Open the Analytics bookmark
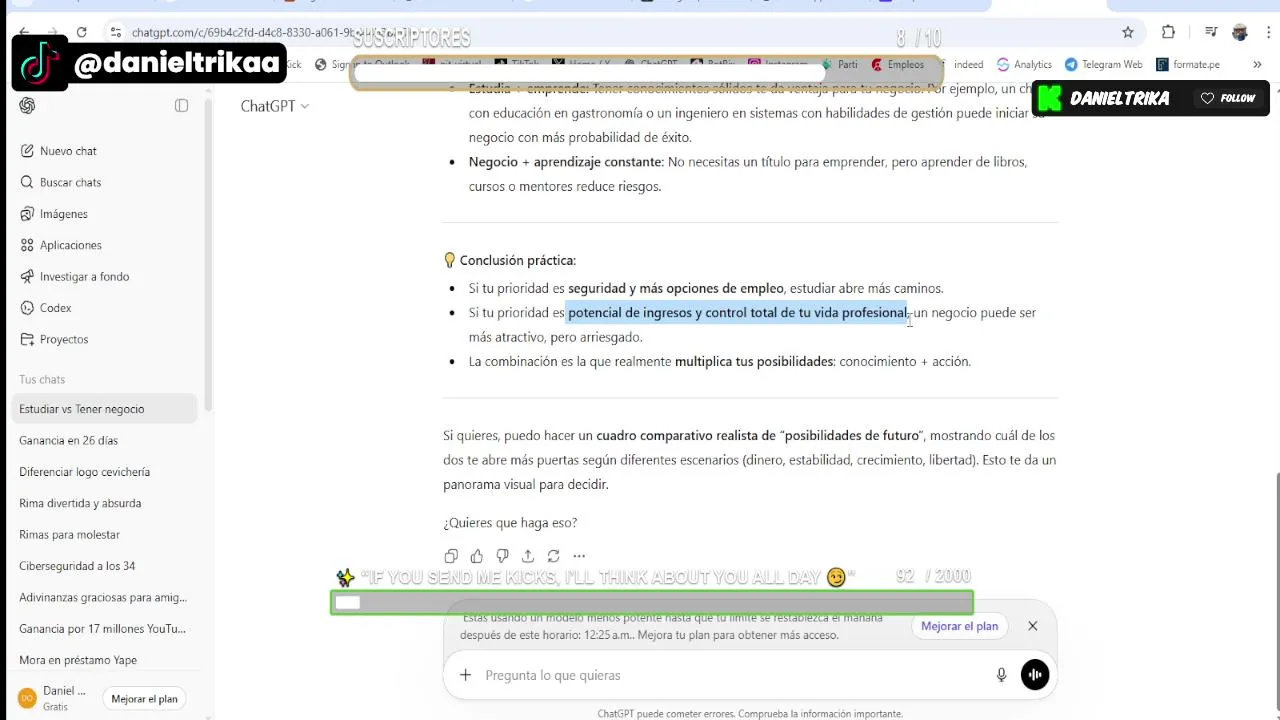The width and height of the screenshot is (1280, 720). coord(1024,64)
